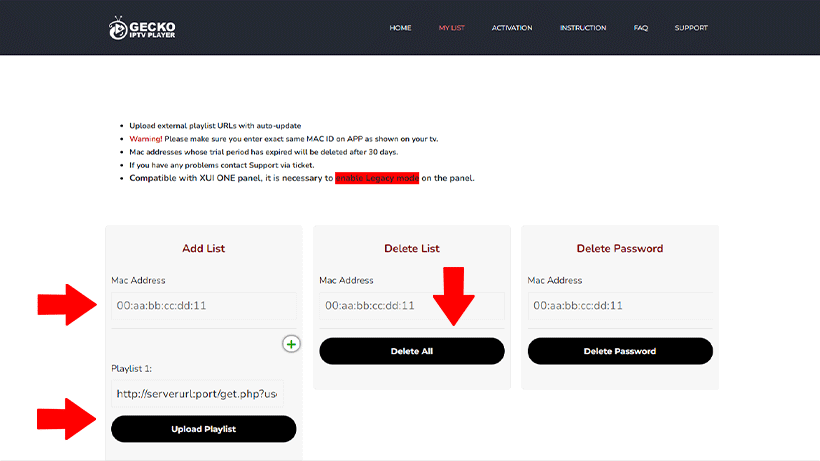Click the red arrow pointing at Upload Playlist
820x461 pixels.
[x=65, y=419]
